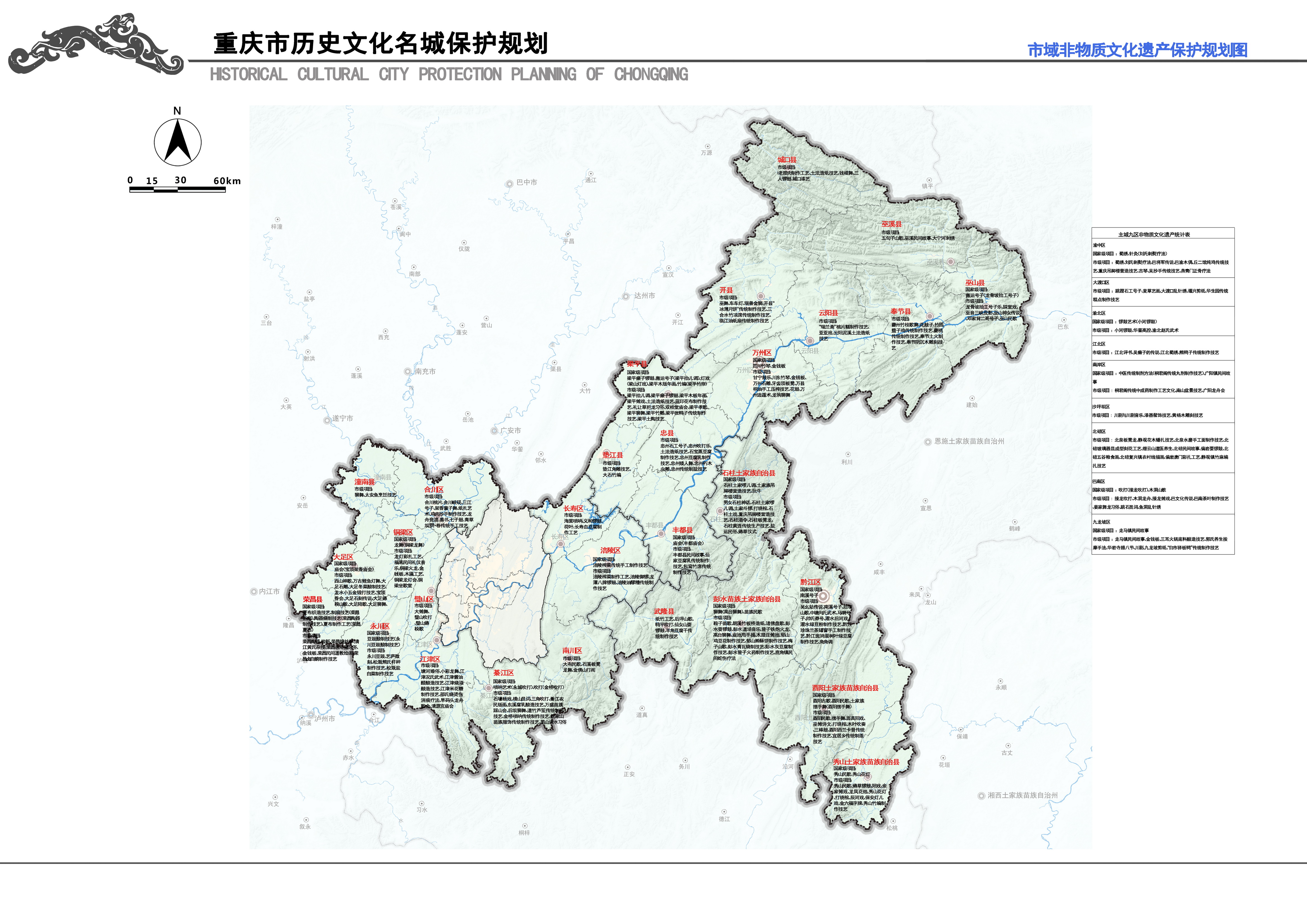The image size is (1307, 924).
Task: Click the 内江市 city marker circle
Action: pos(254,592)
